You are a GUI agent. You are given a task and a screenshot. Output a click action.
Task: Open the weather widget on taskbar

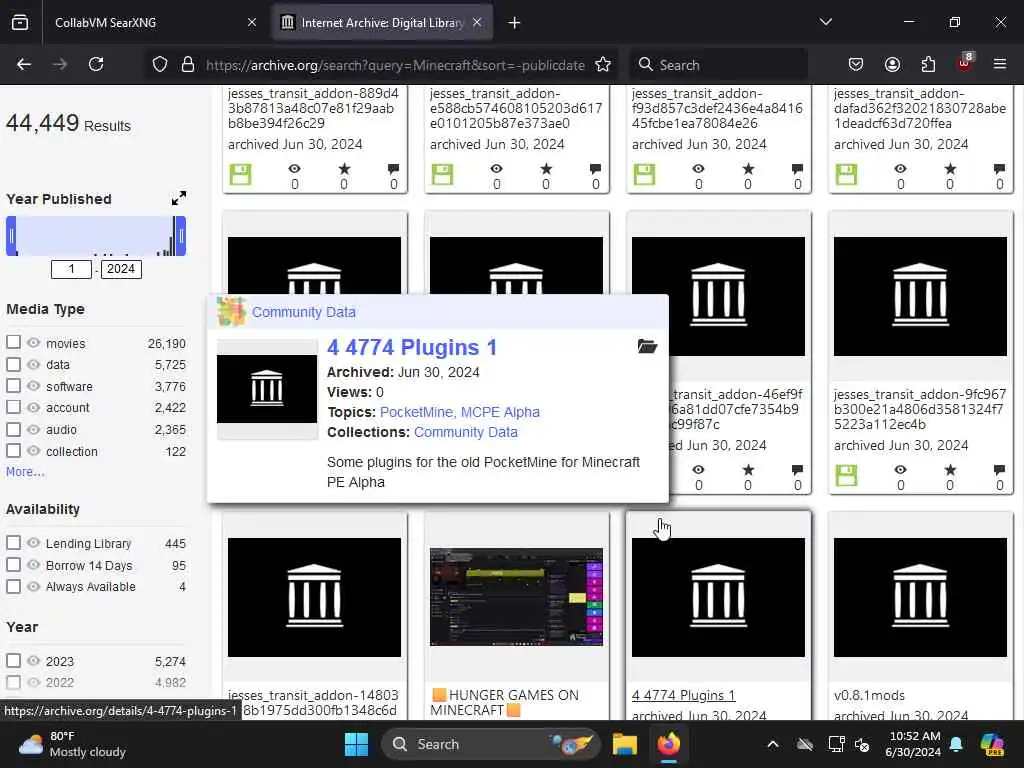72,744
